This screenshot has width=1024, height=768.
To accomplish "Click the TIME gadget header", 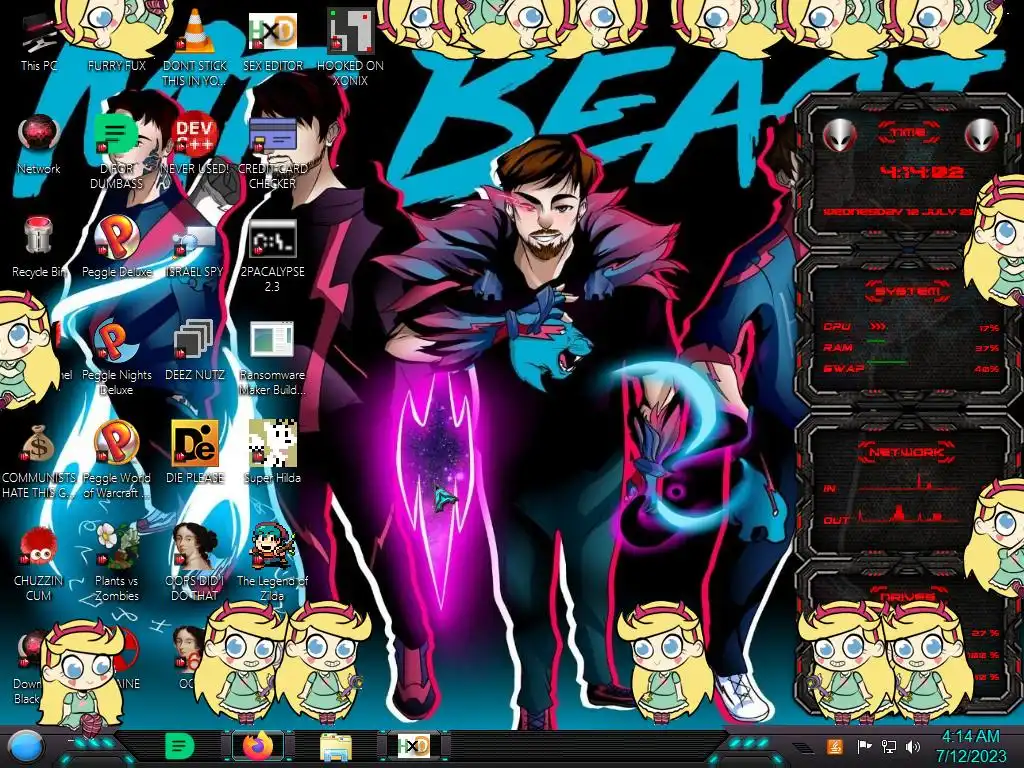I will coord(908,133).
